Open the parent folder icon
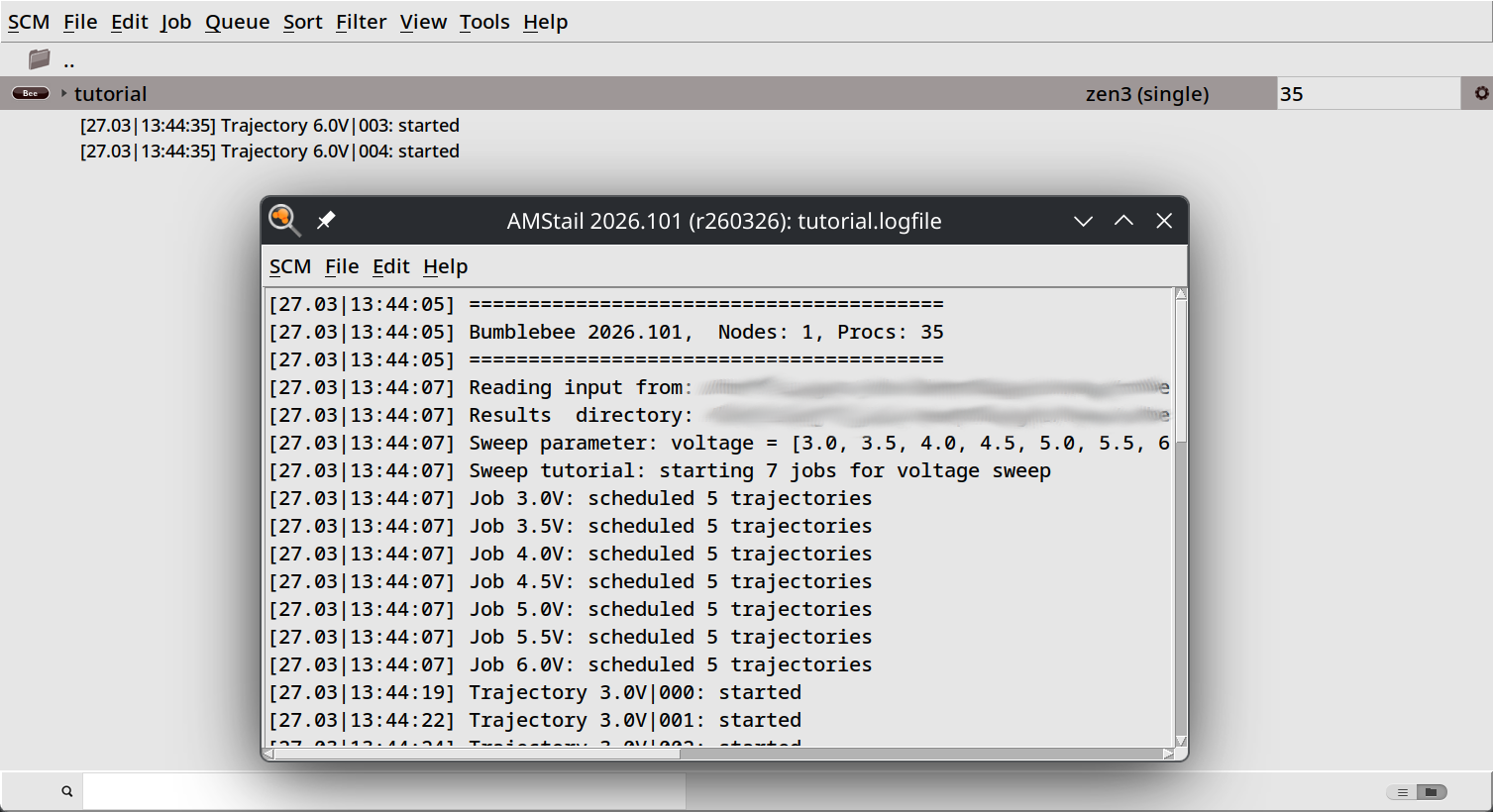Viewport: 1493px width, 812px height. [39, 59]
